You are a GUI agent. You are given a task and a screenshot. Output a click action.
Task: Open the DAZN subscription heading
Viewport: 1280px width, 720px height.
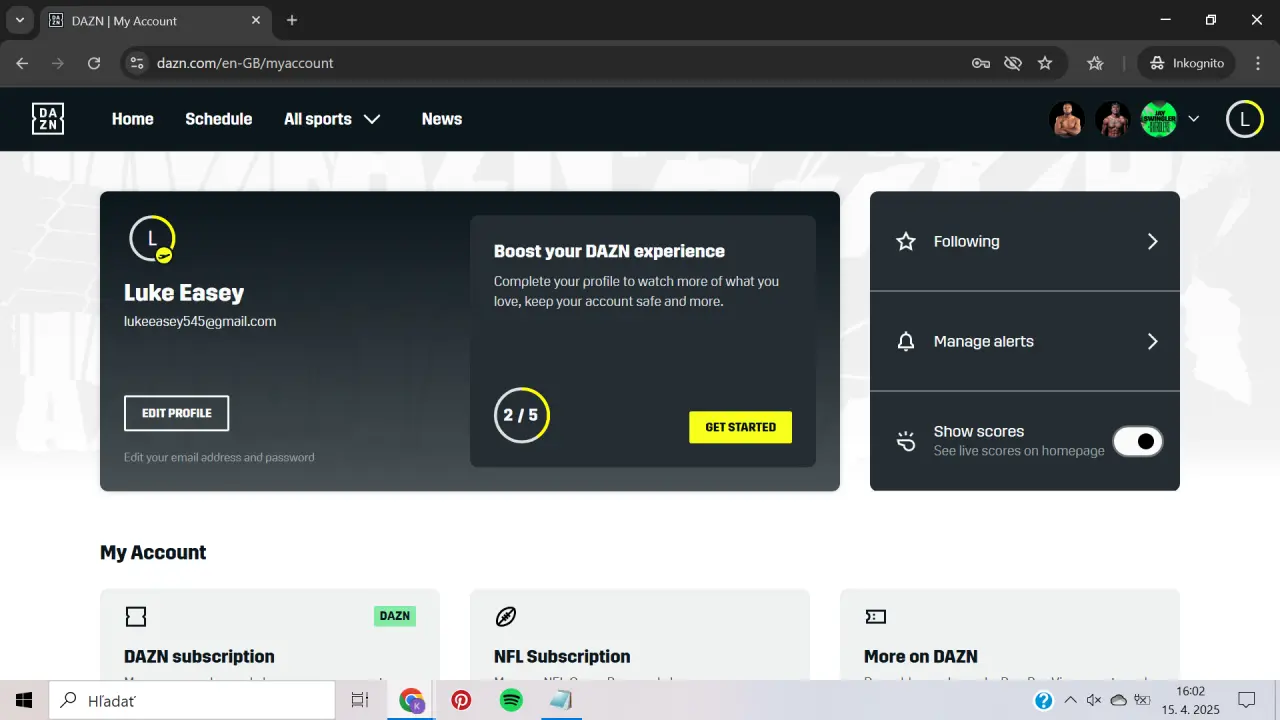tap(199, 657)
